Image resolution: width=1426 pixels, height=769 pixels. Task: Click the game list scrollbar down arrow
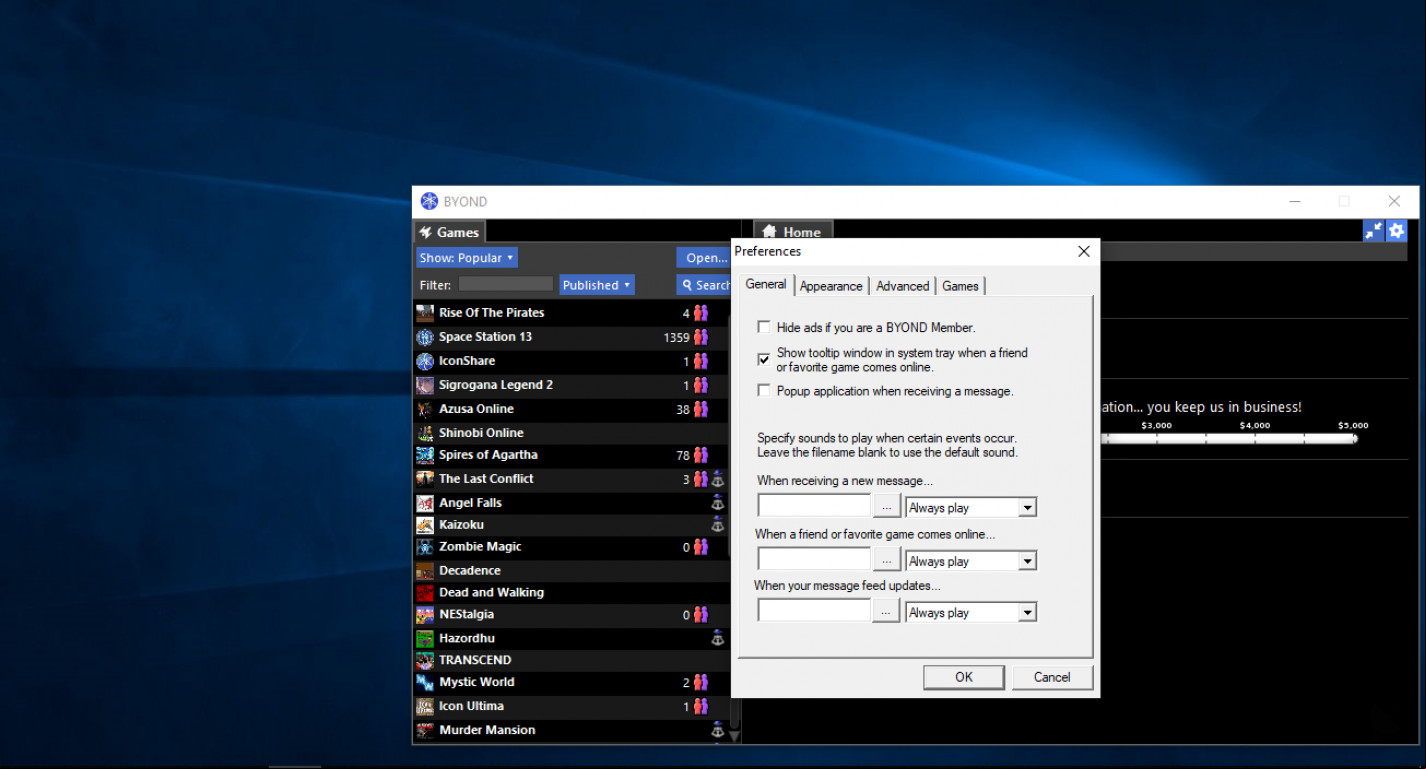tap(734, 735)
